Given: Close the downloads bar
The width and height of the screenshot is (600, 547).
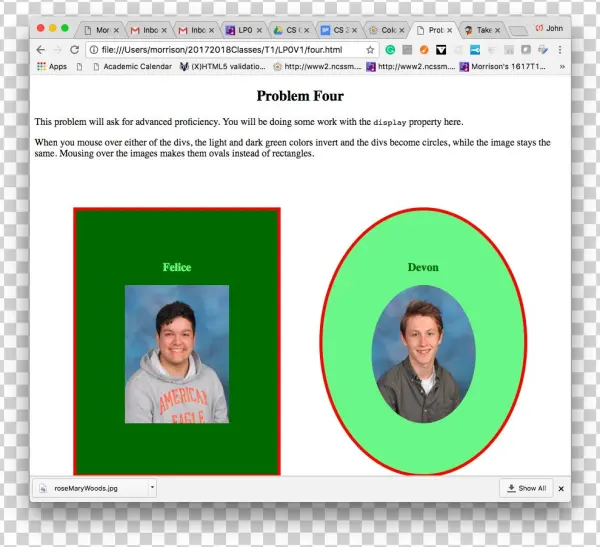Looking at the screenshot, I should click(561, 489).
